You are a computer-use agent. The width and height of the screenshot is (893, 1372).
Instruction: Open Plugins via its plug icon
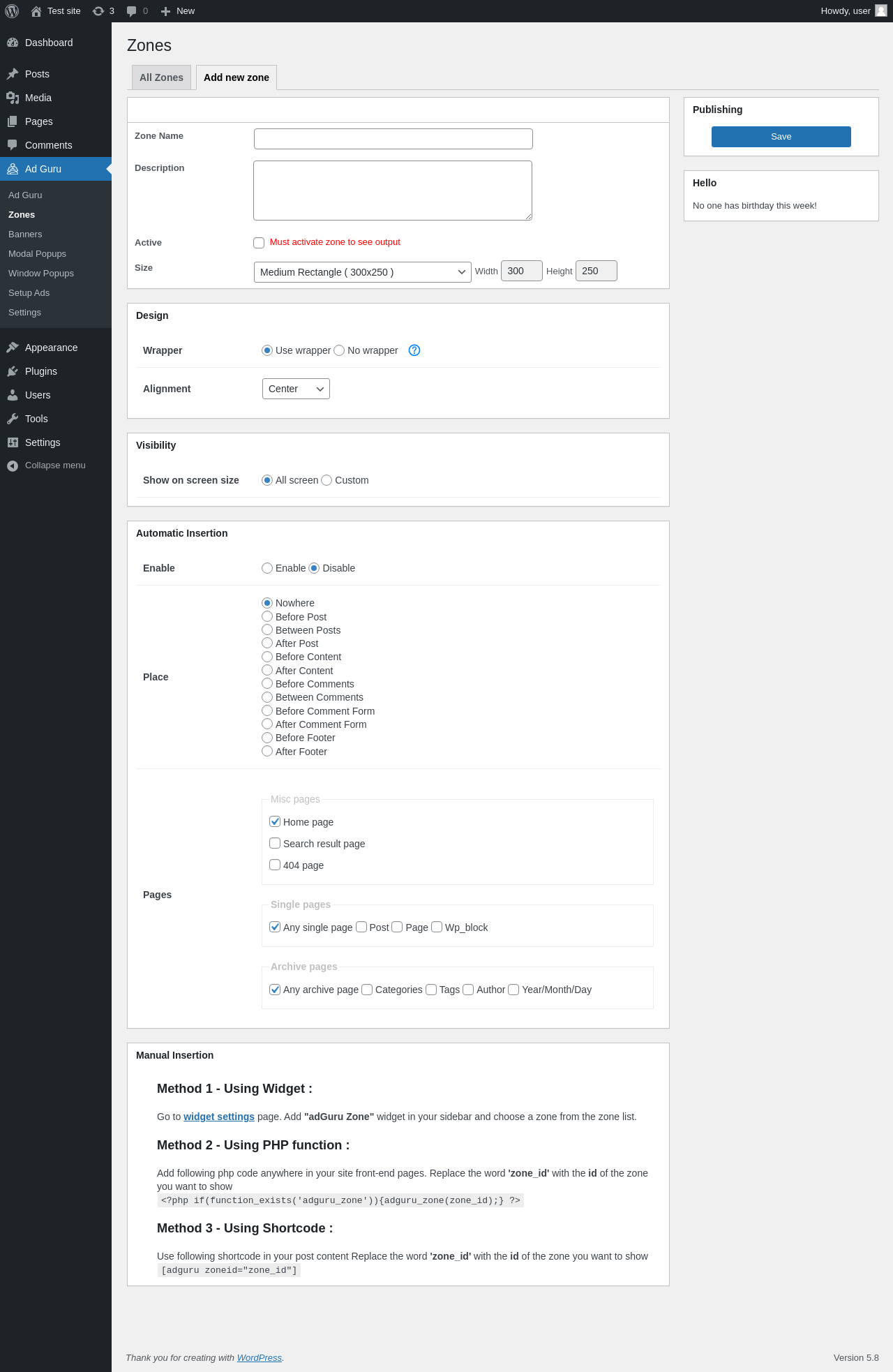[x=13, y=371]
